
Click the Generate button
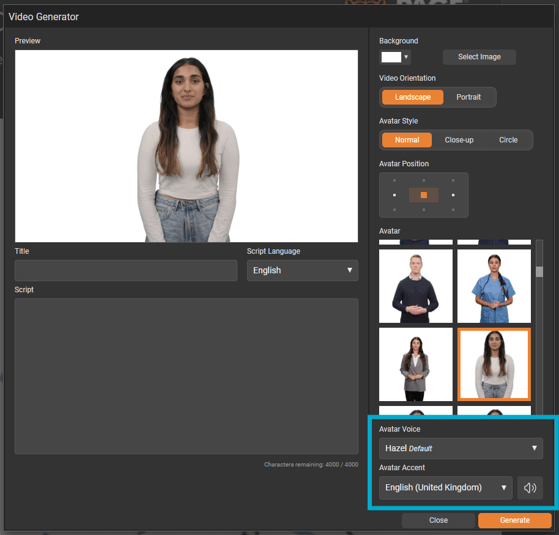514,520
